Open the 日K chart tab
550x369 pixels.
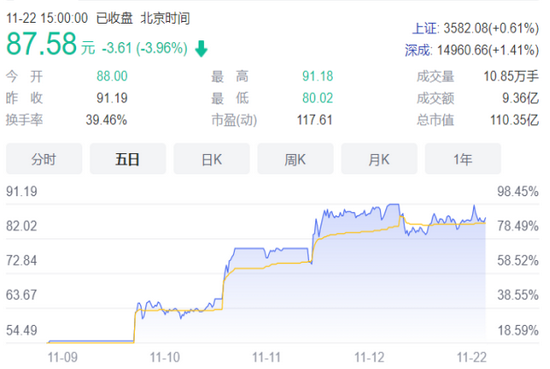pos(212,159)
